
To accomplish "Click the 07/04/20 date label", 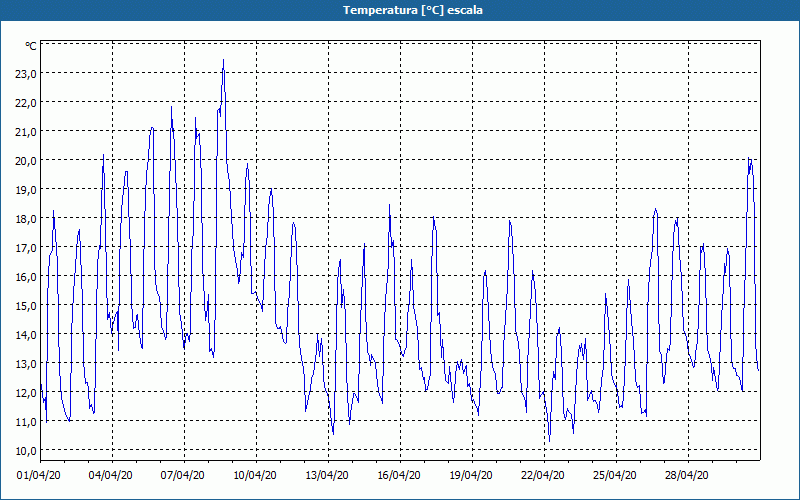I will click(x=183, y=475).
